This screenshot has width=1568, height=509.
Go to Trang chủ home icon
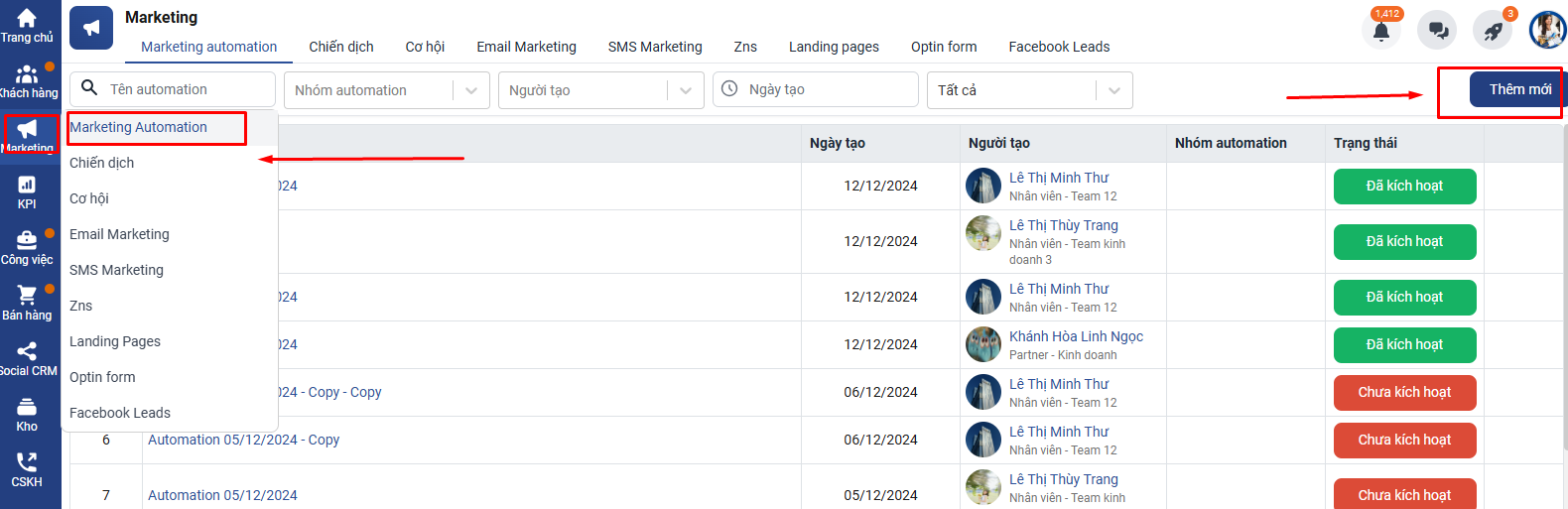tap(27, 20)
